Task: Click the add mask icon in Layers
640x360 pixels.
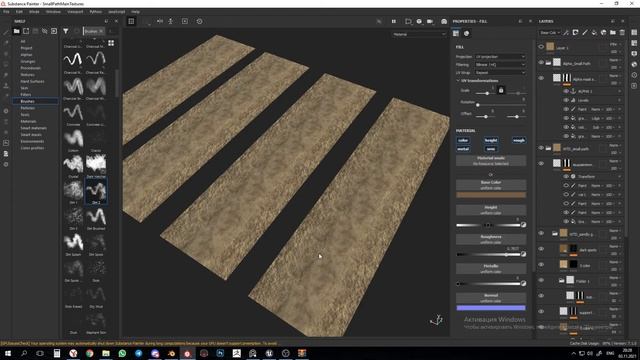Action: 576,33
